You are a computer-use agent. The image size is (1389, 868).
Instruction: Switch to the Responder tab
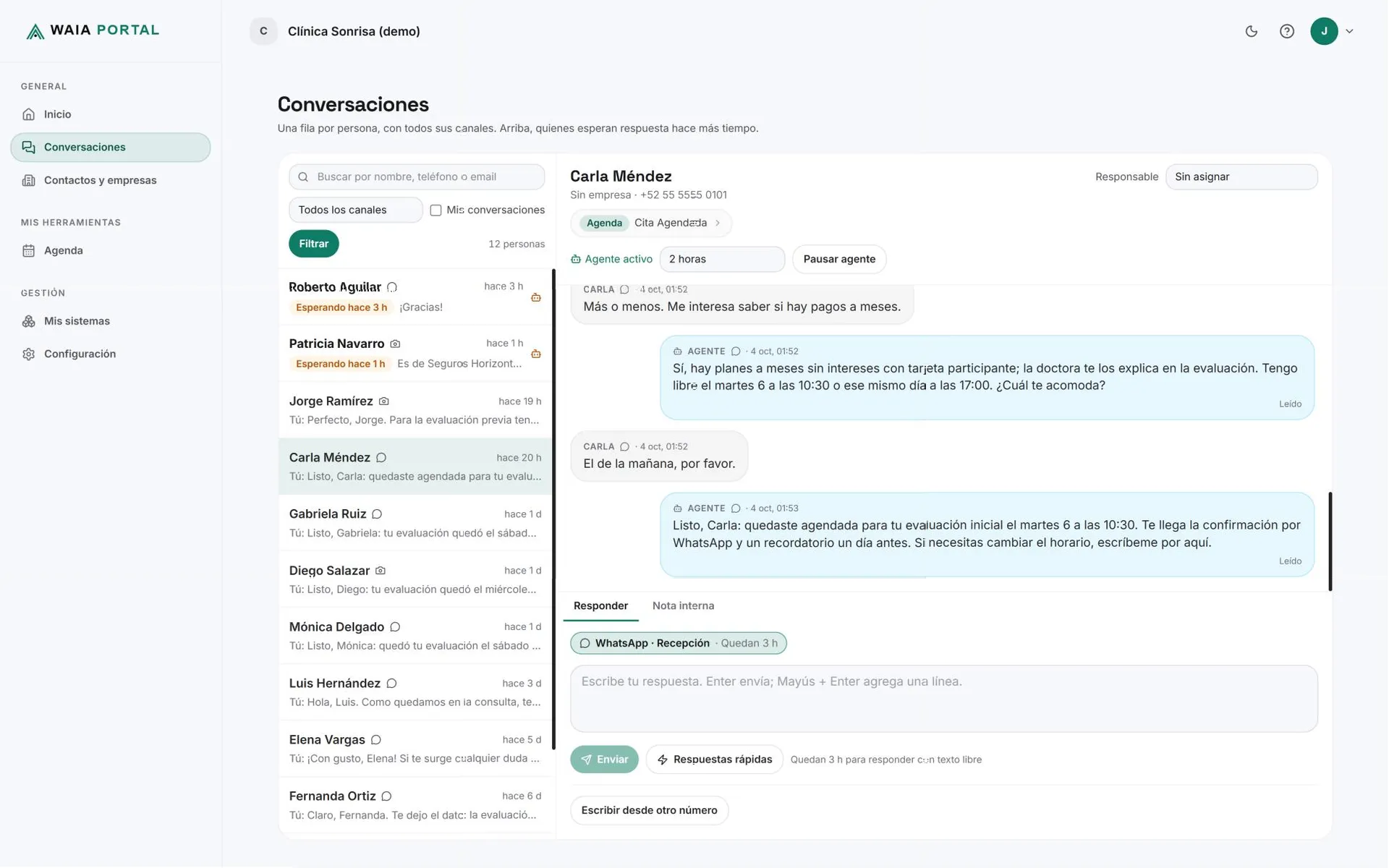click(600, 606)
